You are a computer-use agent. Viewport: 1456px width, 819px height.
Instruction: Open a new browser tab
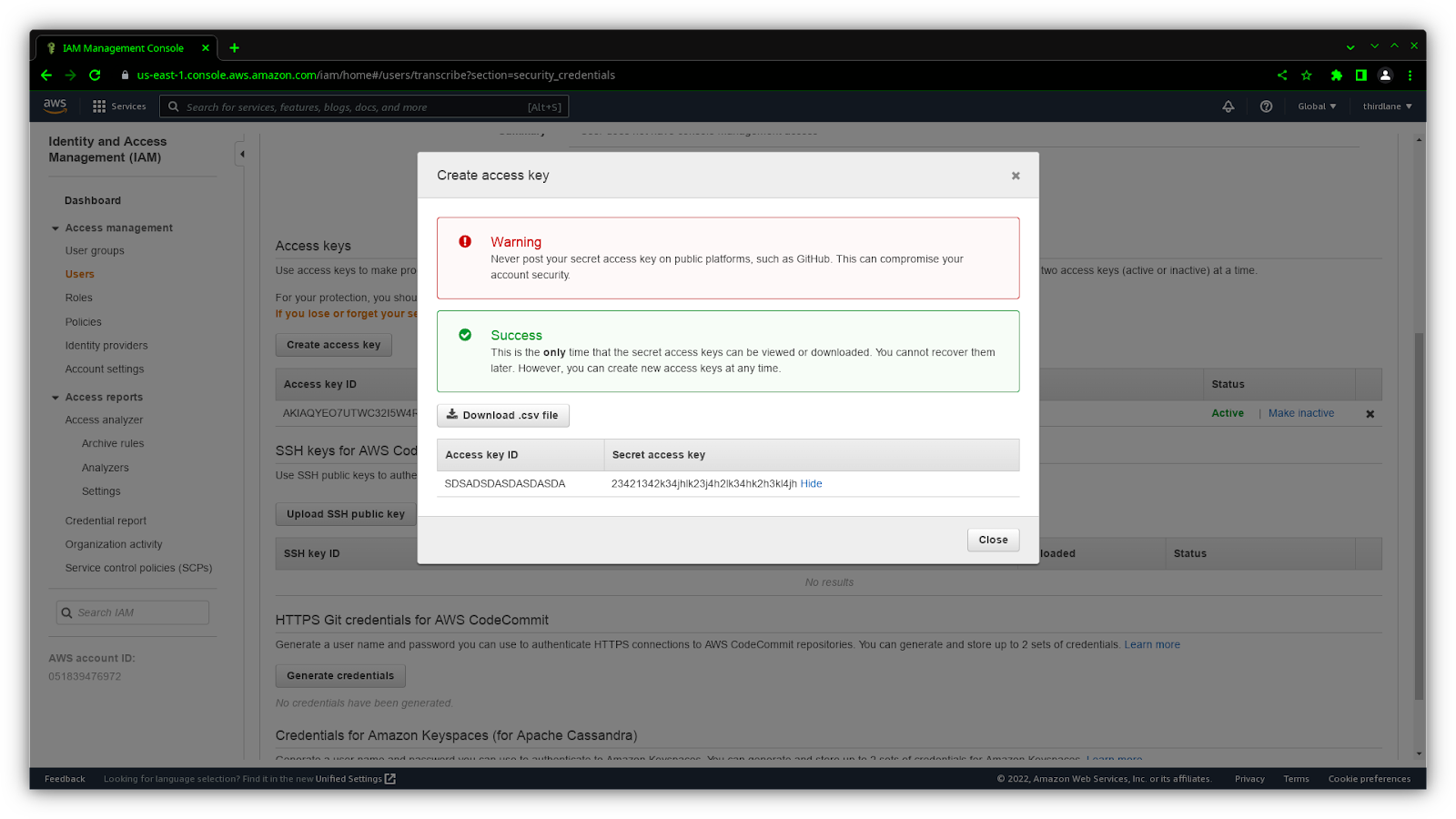(234, 47)
